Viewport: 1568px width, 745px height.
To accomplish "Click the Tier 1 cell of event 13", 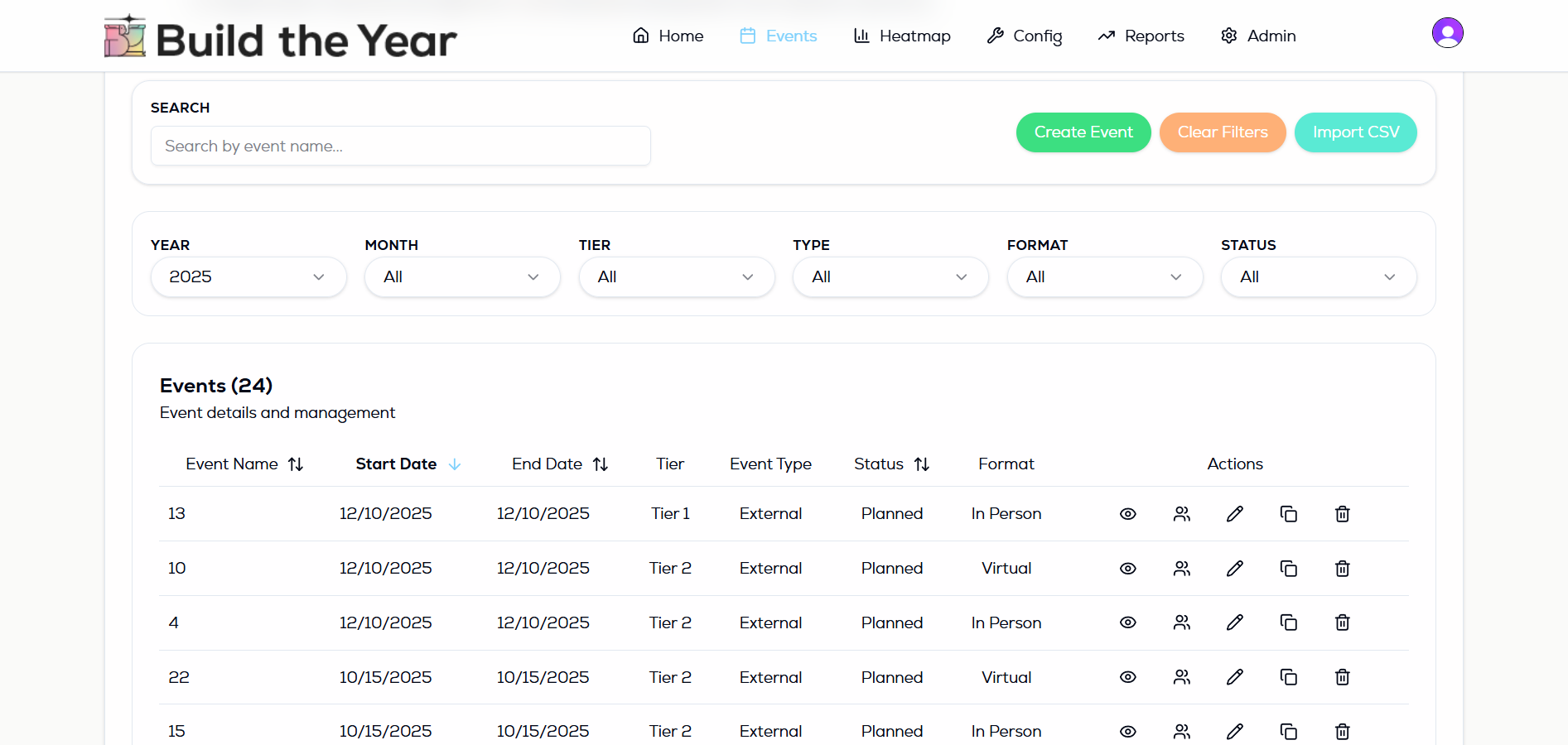I will pyautogui.click(x=670, y=514).
